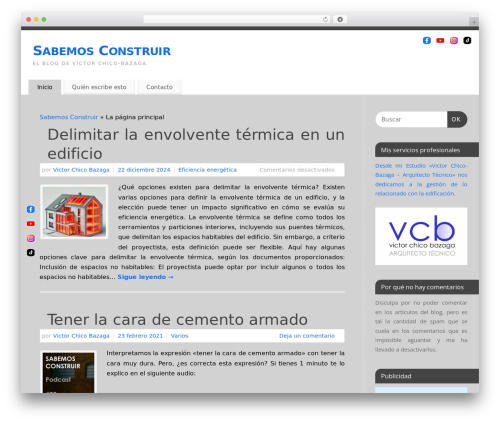Click the Sabemos Construir site title
Viewport: 500px width, 423px height.
(102, 51)
